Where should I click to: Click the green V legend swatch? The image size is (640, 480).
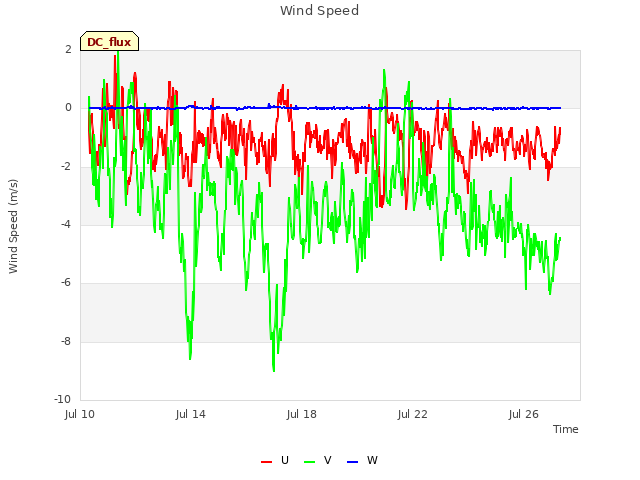click(310, 462)
